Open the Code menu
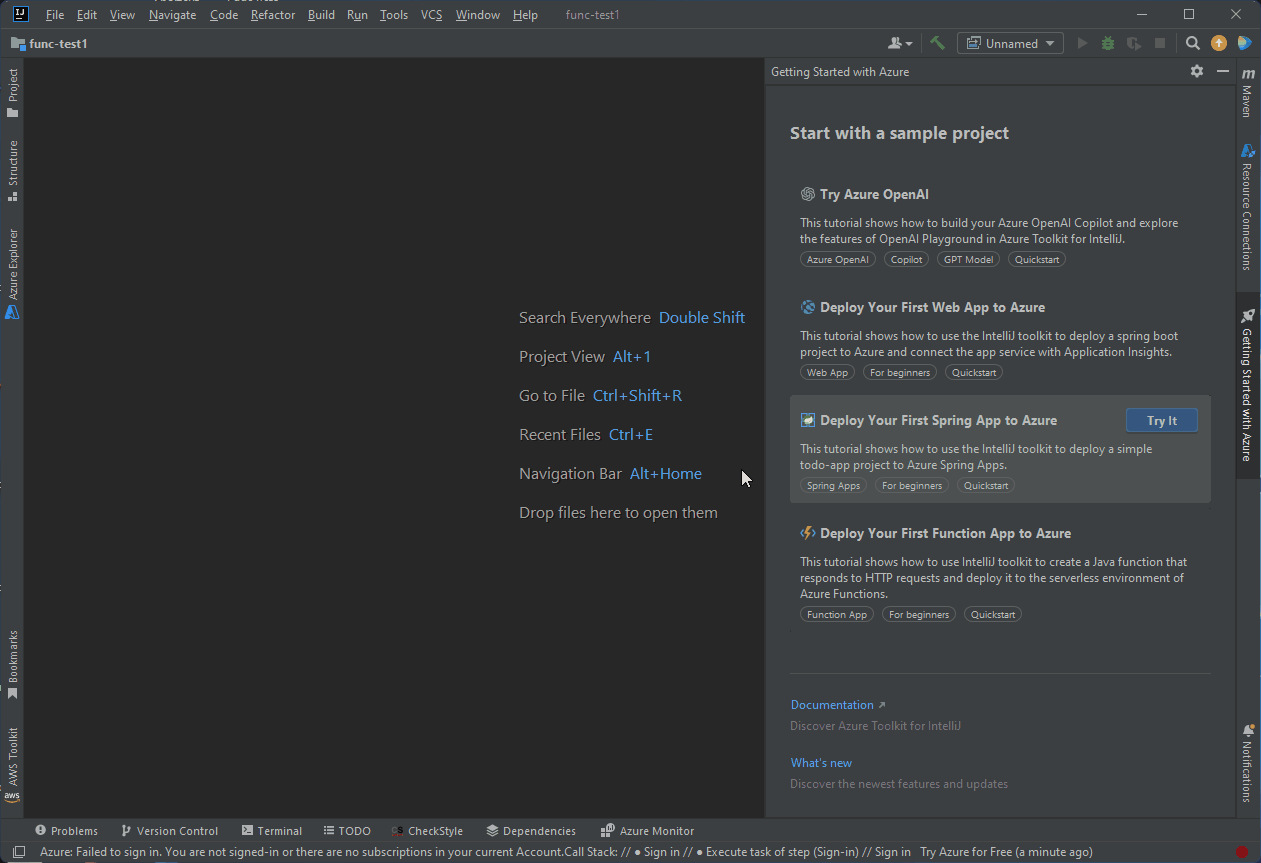The height and width of the screenshot is (863, 1261). (224, 15)
